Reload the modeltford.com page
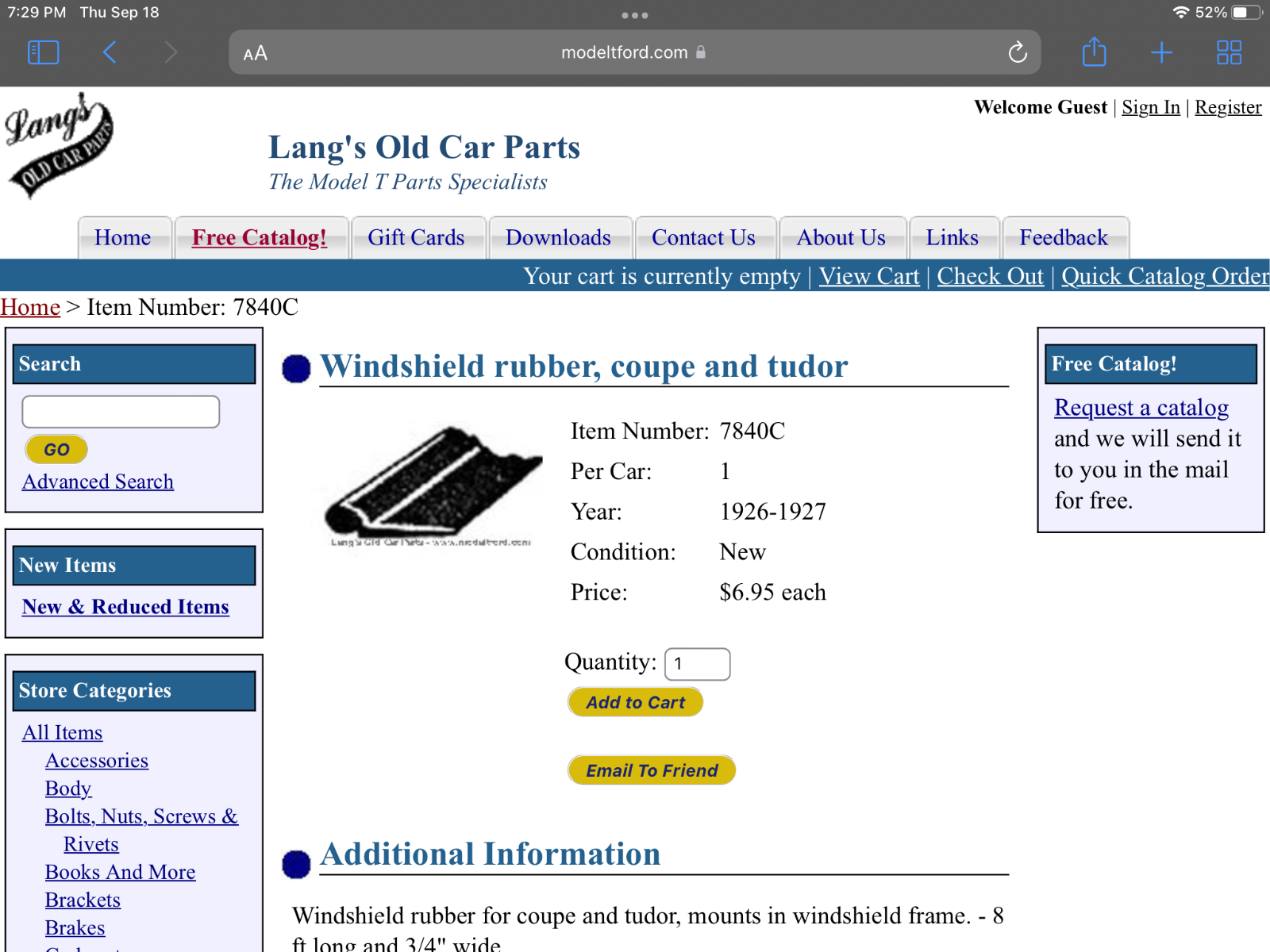Viewport: 1270px width, 952px height. [1017, 52]
